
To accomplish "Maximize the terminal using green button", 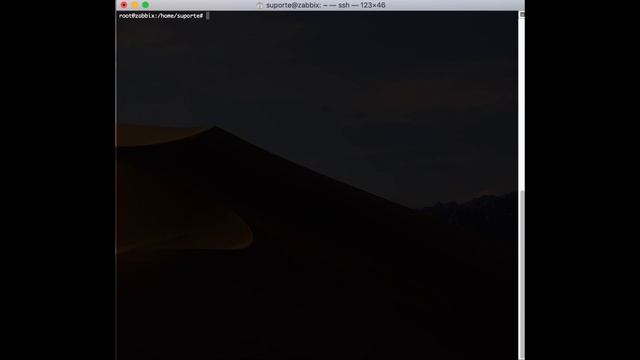I will [145, 5].
